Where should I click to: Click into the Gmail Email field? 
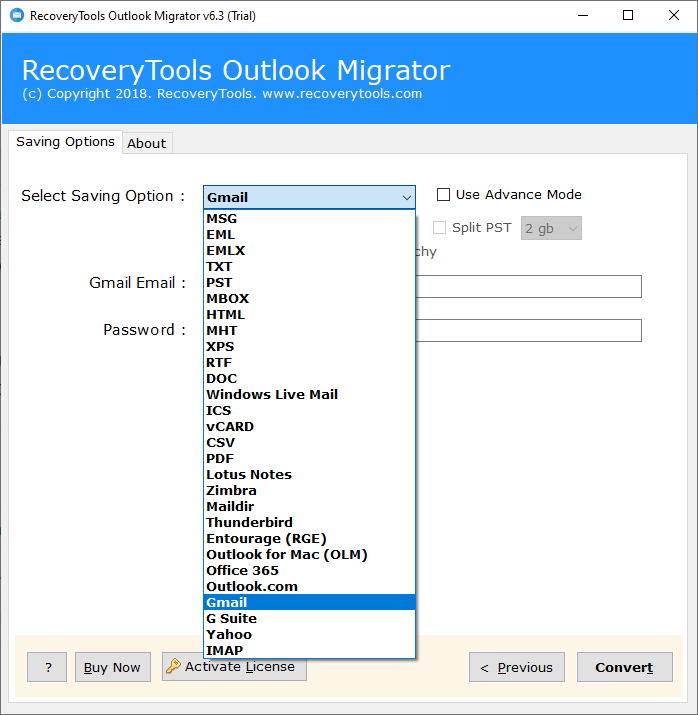tap(528, 286)
